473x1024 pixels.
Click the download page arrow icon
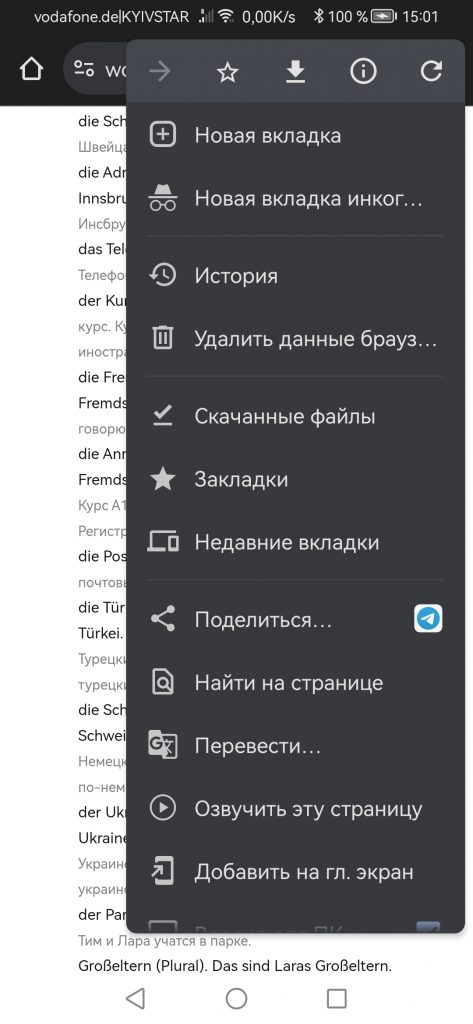click(x=295, y=71)
